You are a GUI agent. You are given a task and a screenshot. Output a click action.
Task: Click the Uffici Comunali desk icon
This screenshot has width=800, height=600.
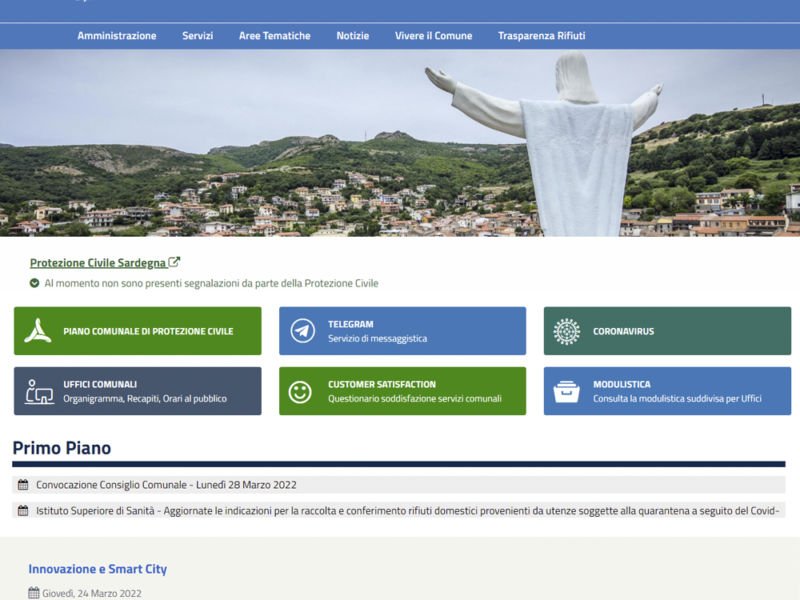39,391
